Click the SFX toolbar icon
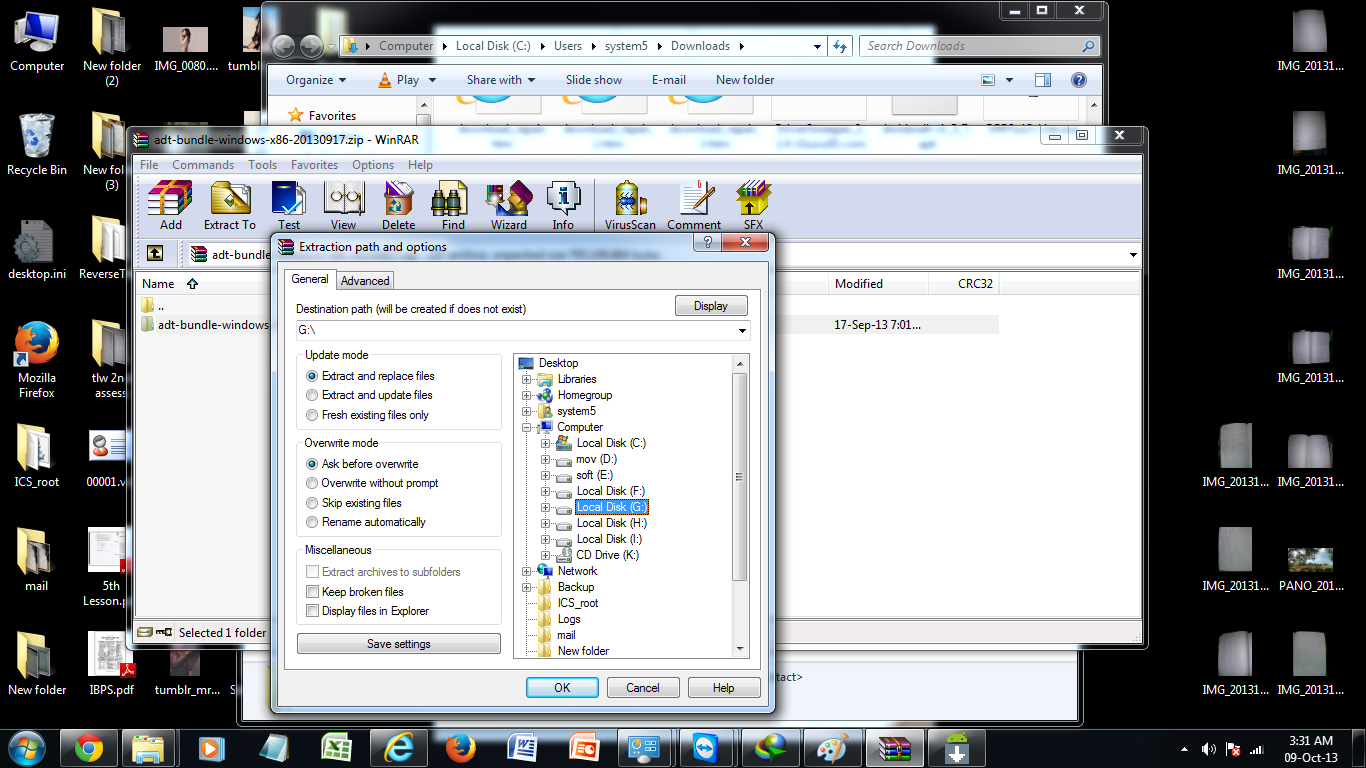 (753, 205)
